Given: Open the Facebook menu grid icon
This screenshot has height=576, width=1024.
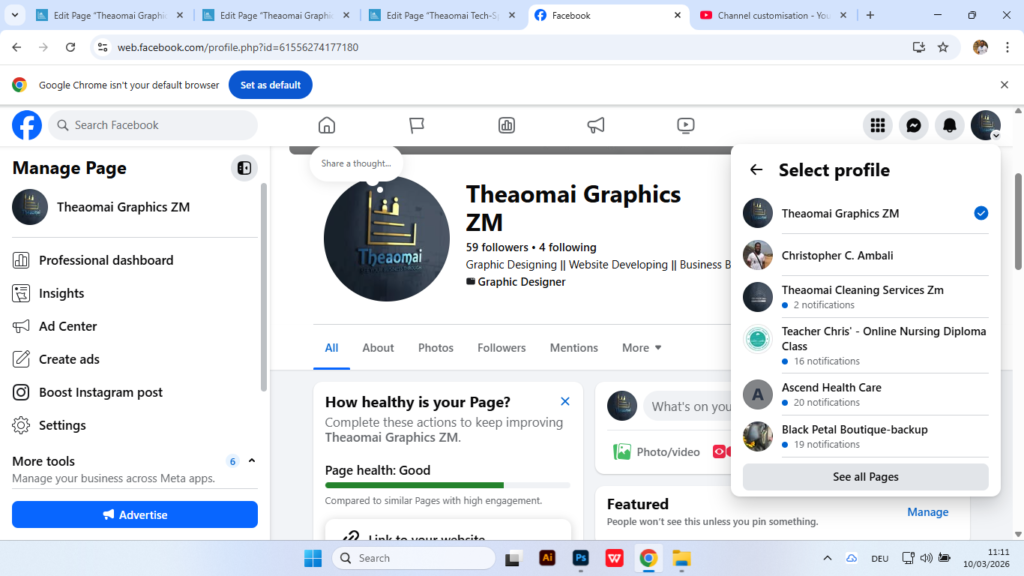Looking at the screenshot, I should [x=877, y=125].
